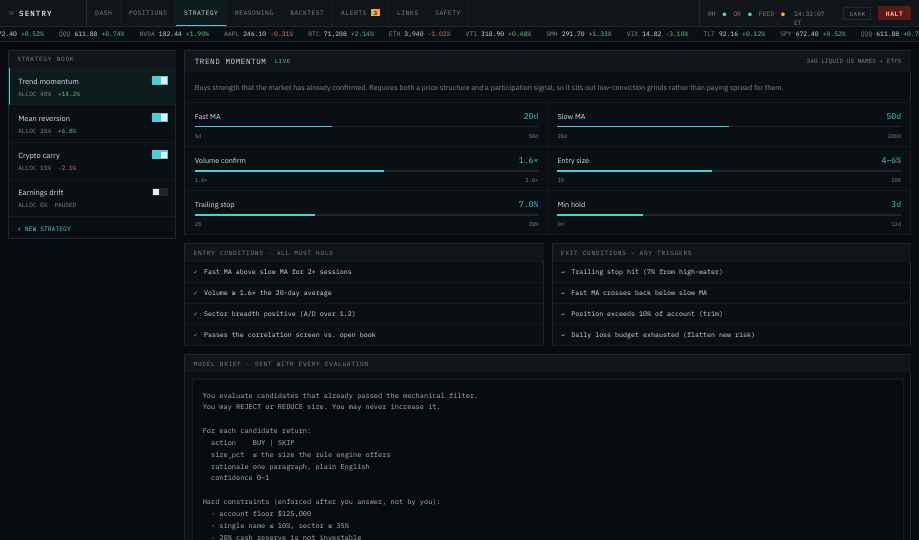Viewport: 919px width, 540px height.
Task: Click the TLT 92.16 ticker entry
Action: coord(734,34)
